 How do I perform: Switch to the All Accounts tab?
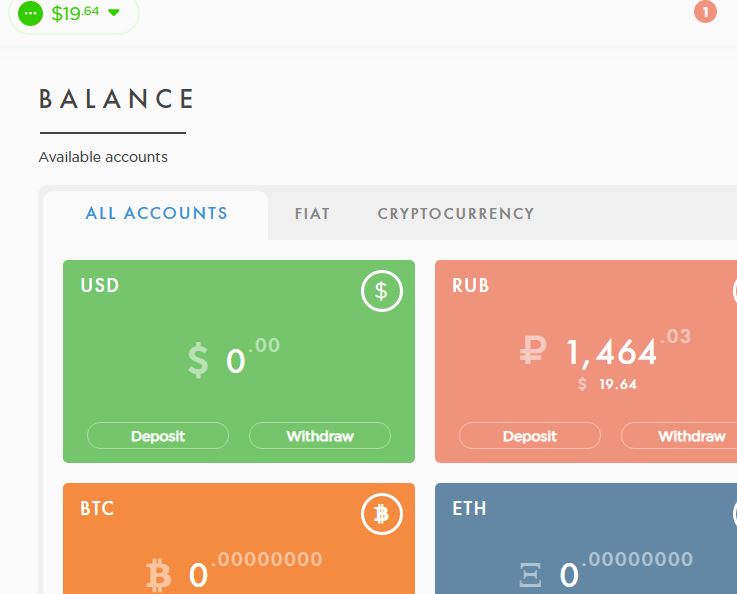click(x=157, y=213)
